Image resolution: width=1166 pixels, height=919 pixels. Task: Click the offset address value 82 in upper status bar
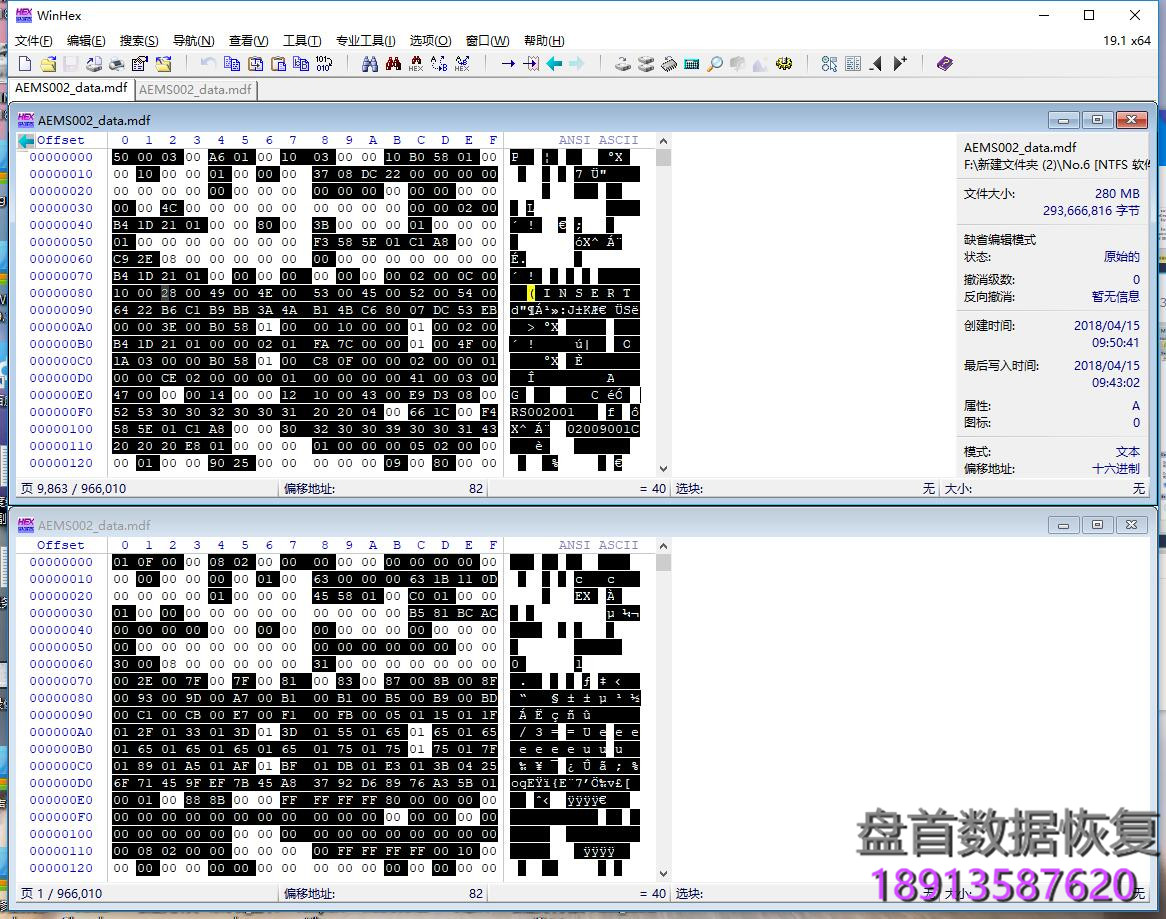(x=476, y=488)
